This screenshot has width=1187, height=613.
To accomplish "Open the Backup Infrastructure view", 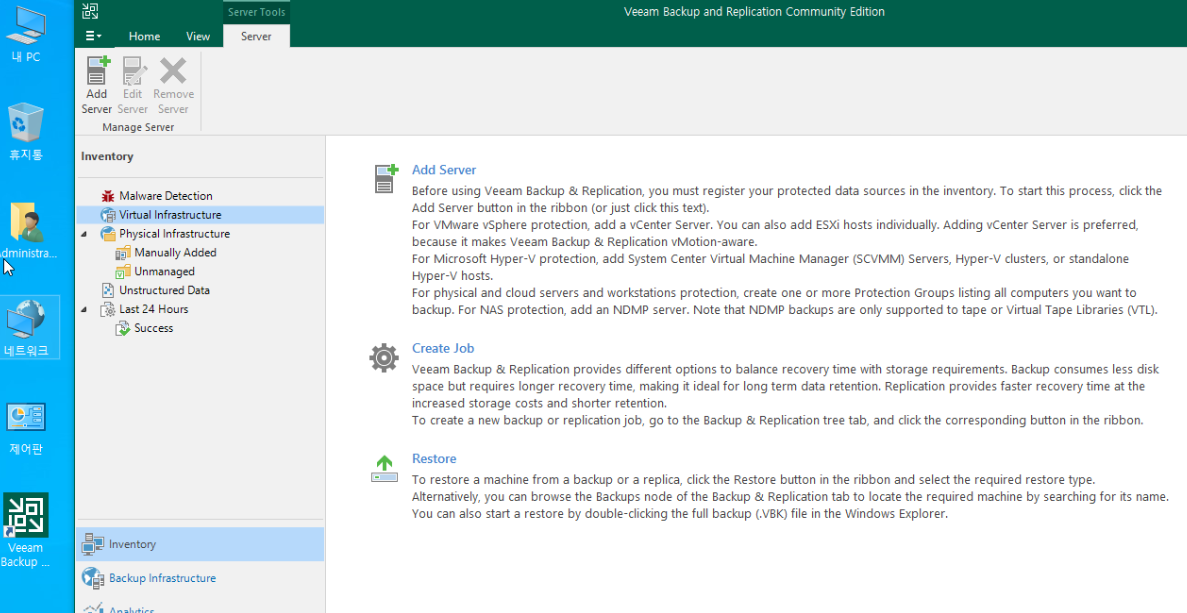I will [161, 578].
